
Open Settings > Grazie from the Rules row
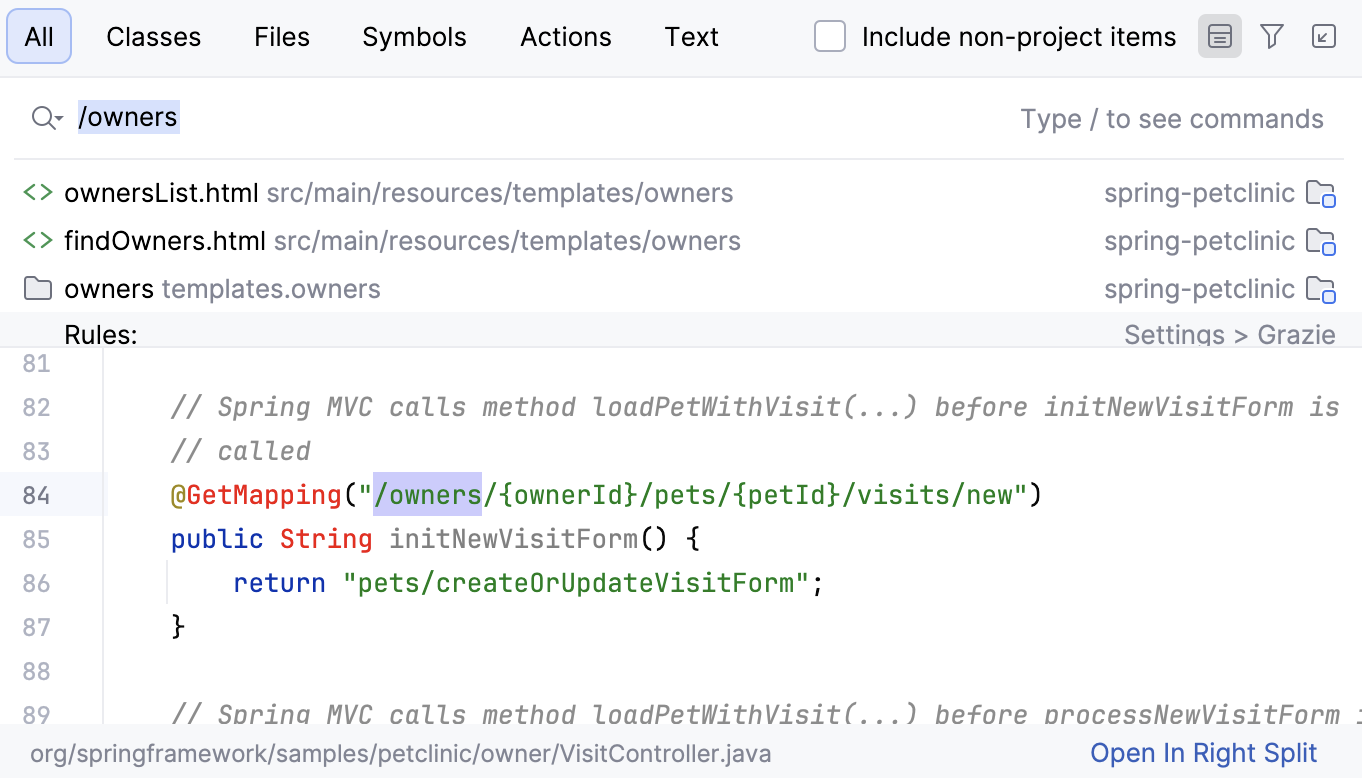(x=1230, y=334)
